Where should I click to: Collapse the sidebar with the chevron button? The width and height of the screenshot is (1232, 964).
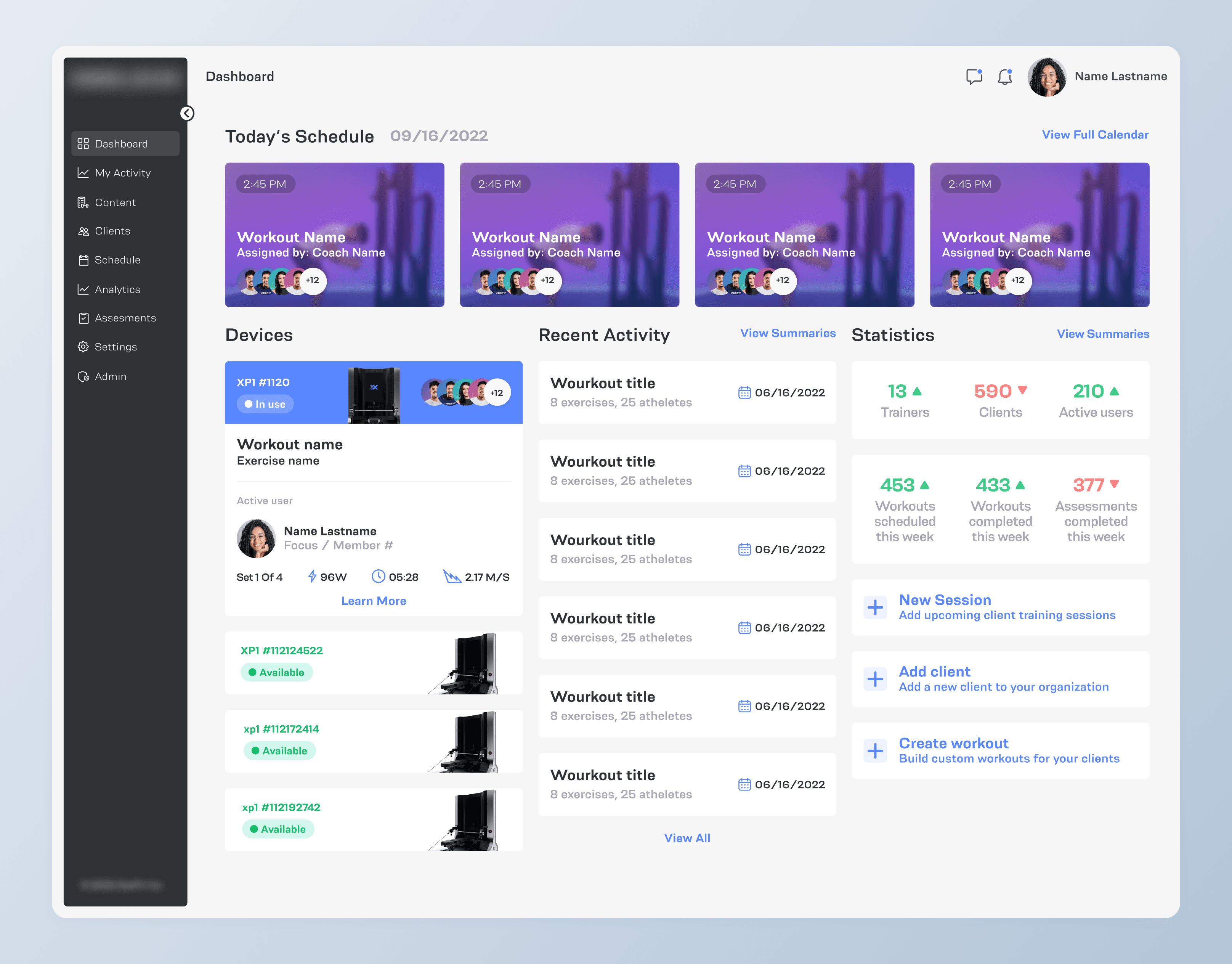coord(187,113)
